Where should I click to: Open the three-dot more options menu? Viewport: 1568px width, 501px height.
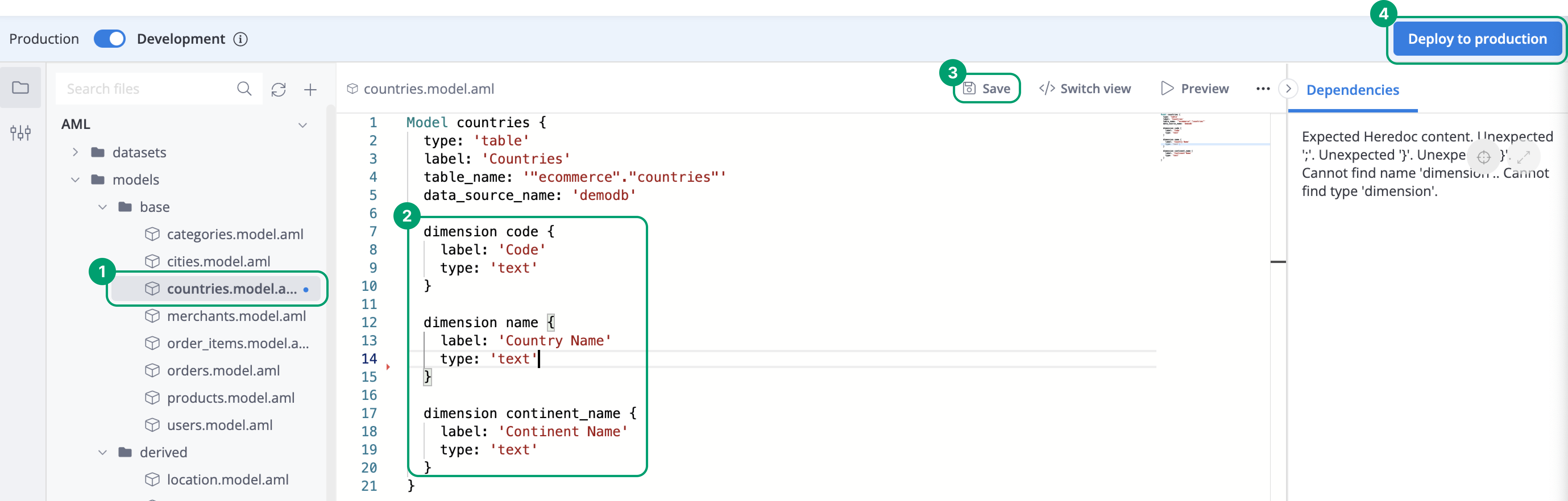pyautogui.click(x=1262, y=89)
